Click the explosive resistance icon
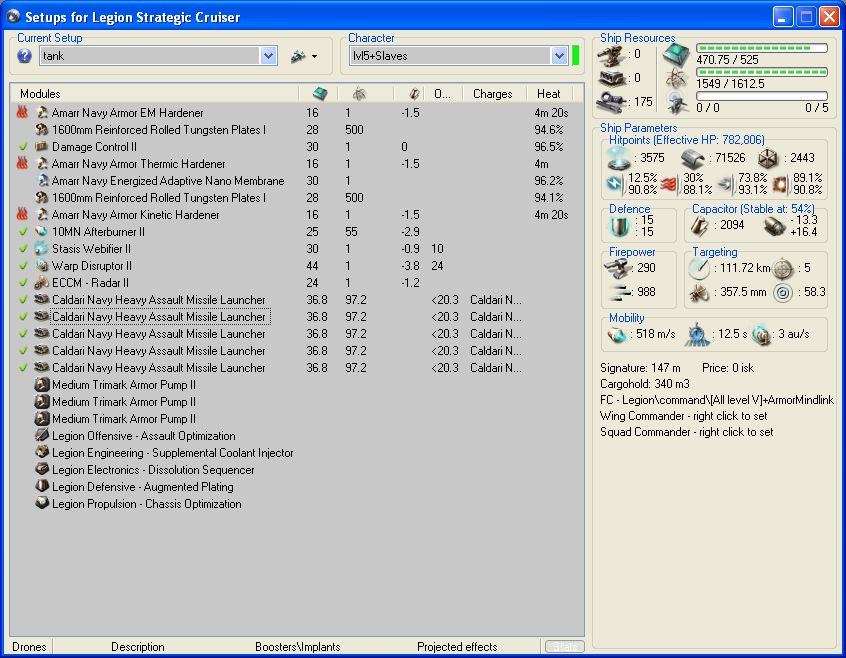The width and height of the screenshot is (846, 658). tap(780, 184)
